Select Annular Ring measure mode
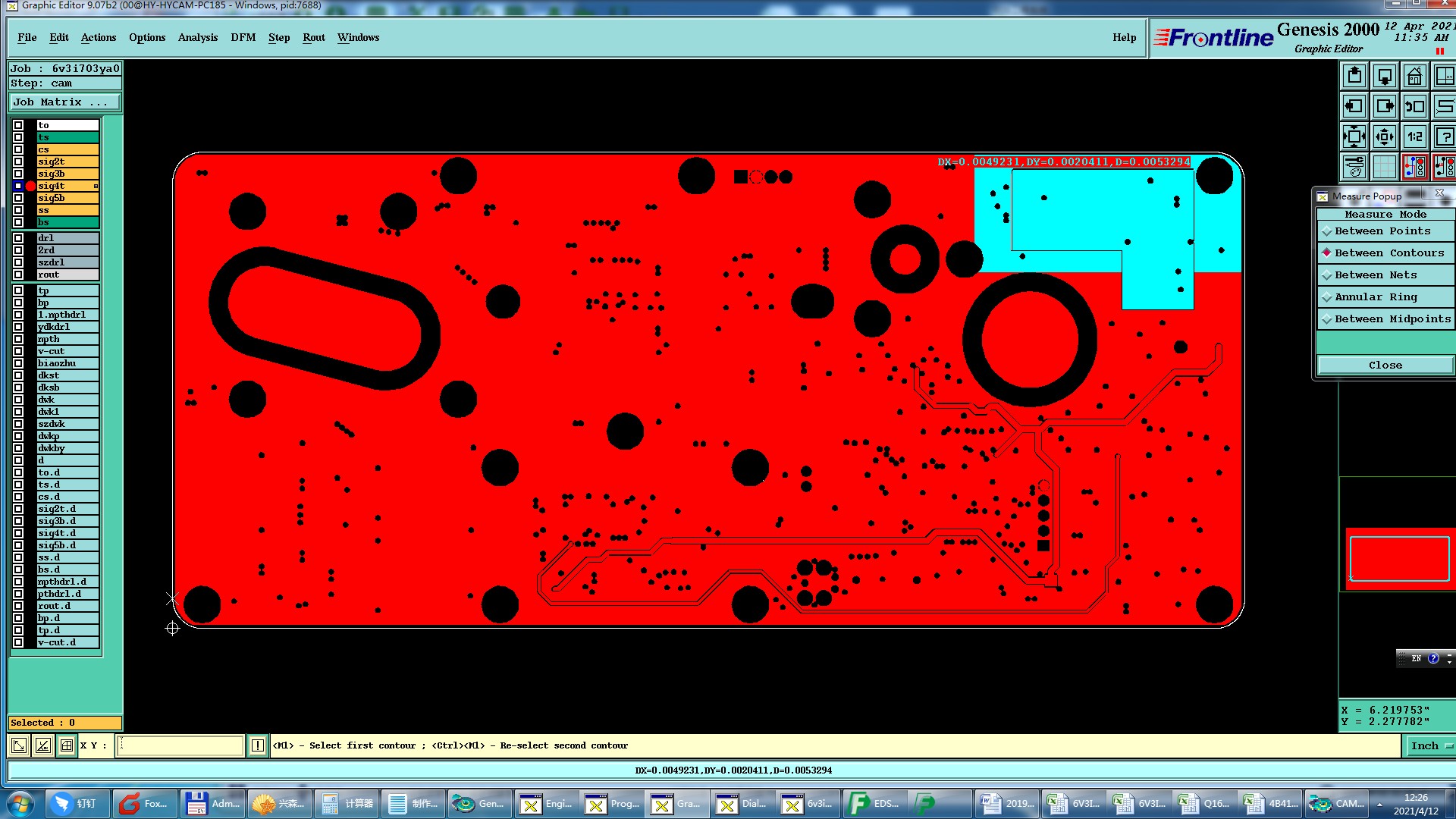Screen dimensions: 1456x819 pyautogui.click(x=1375, y=297)
